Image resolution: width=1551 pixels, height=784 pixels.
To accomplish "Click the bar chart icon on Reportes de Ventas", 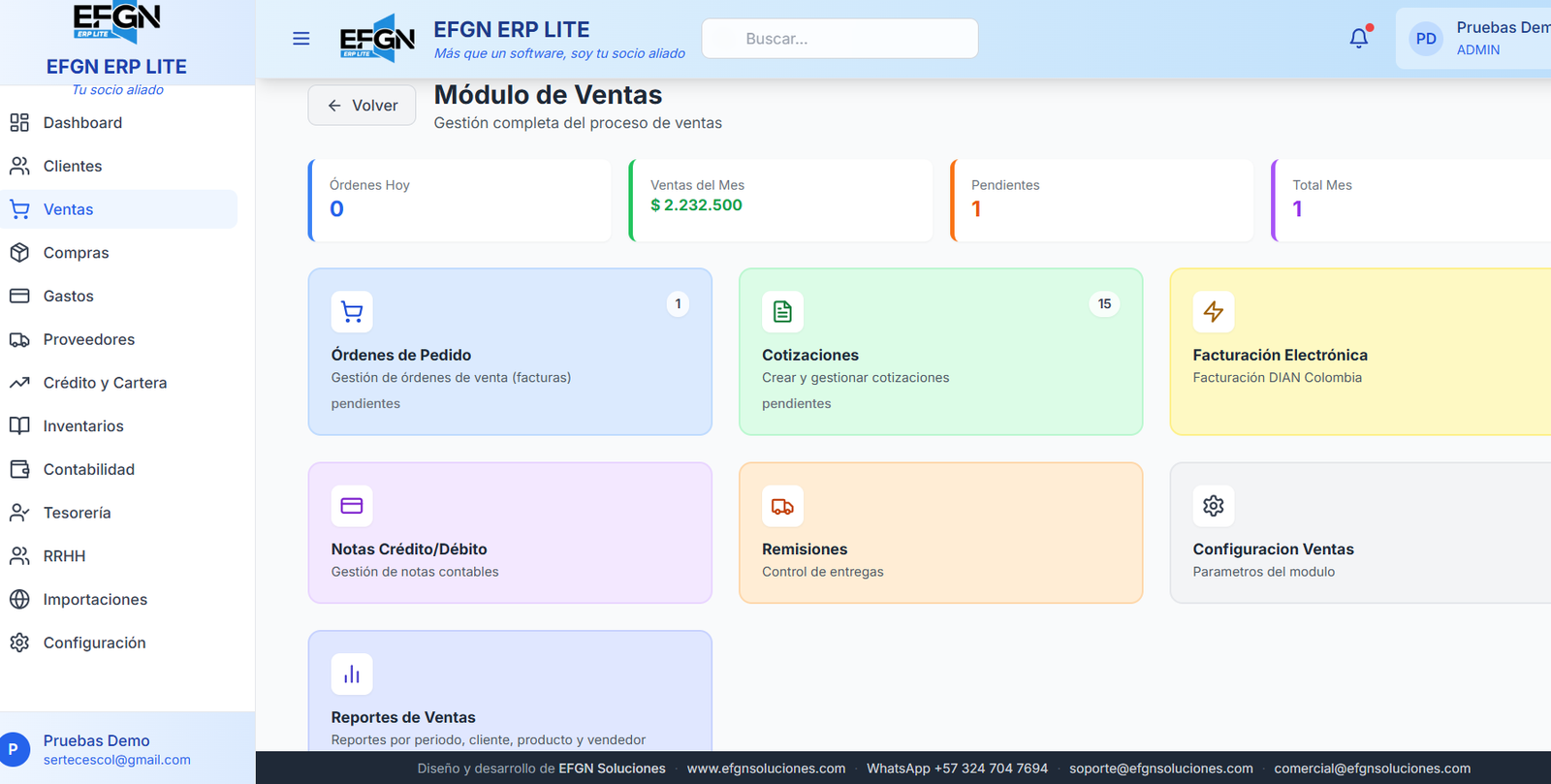I will 352,674.
